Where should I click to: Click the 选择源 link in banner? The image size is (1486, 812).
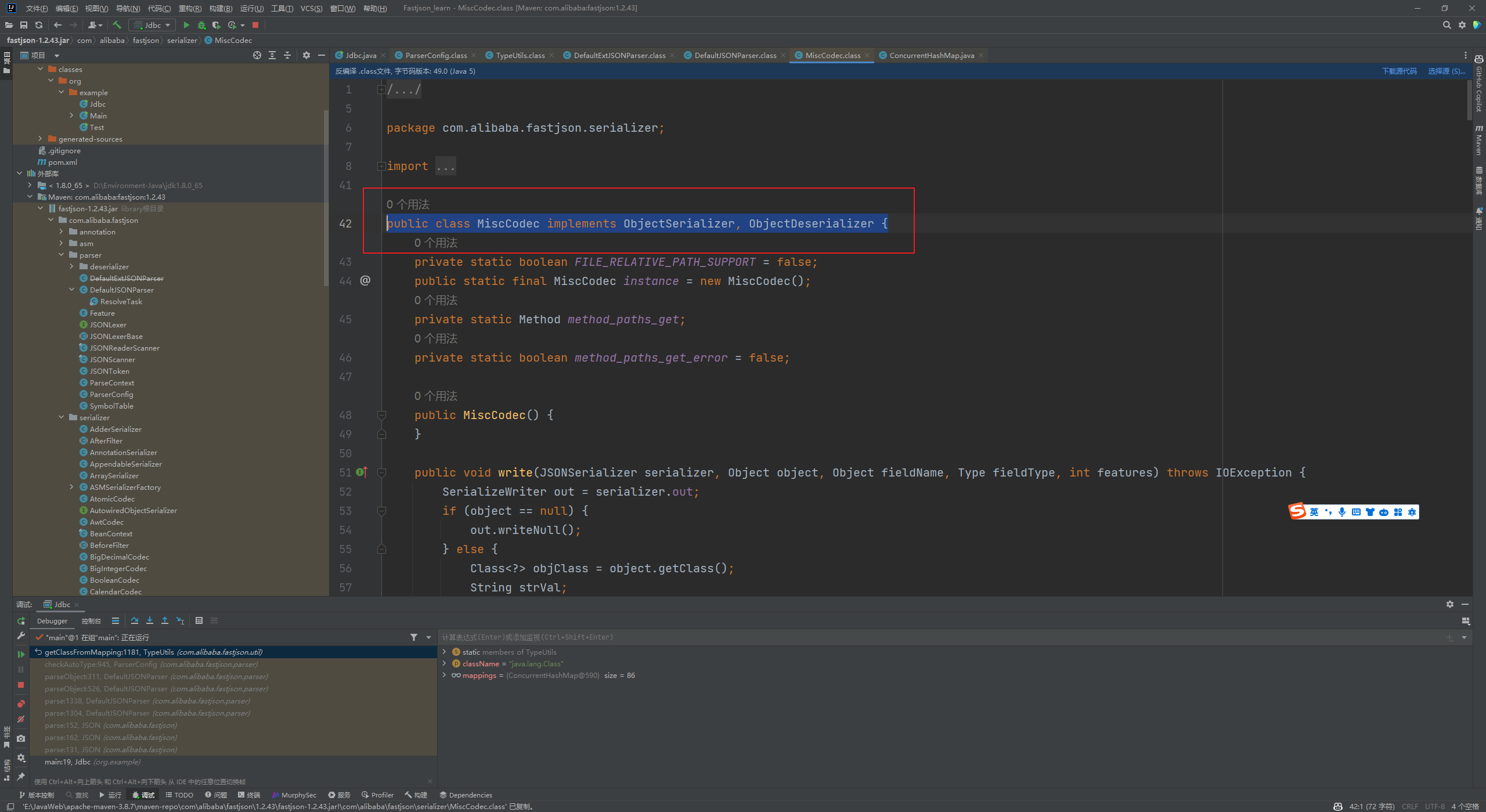point(1446,71)
